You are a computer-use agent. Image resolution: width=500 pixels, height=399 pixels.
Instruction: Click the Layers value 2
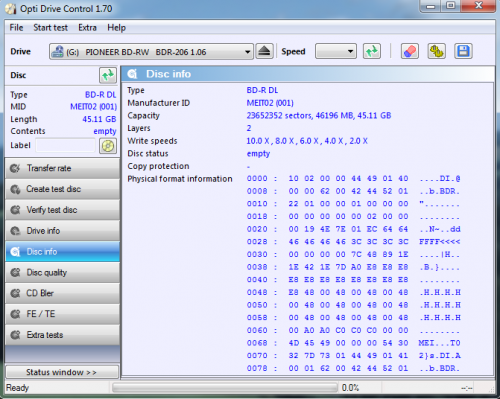pos(249,128)
